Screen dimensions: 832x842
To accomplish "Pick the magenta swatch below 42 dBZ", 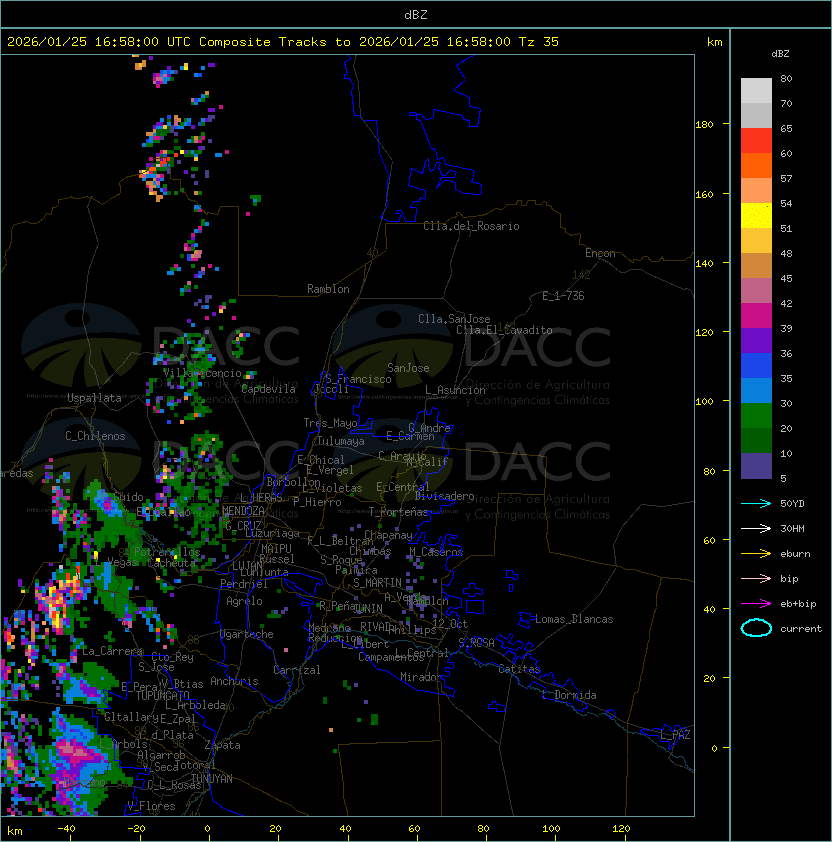I will coord(756,315).
